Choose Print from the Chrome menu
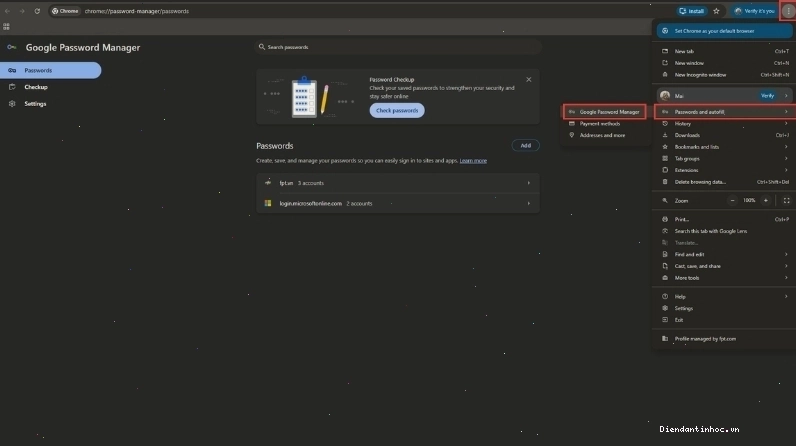The width and height of the screenshot is (796, 446). [x=724, y=220]
